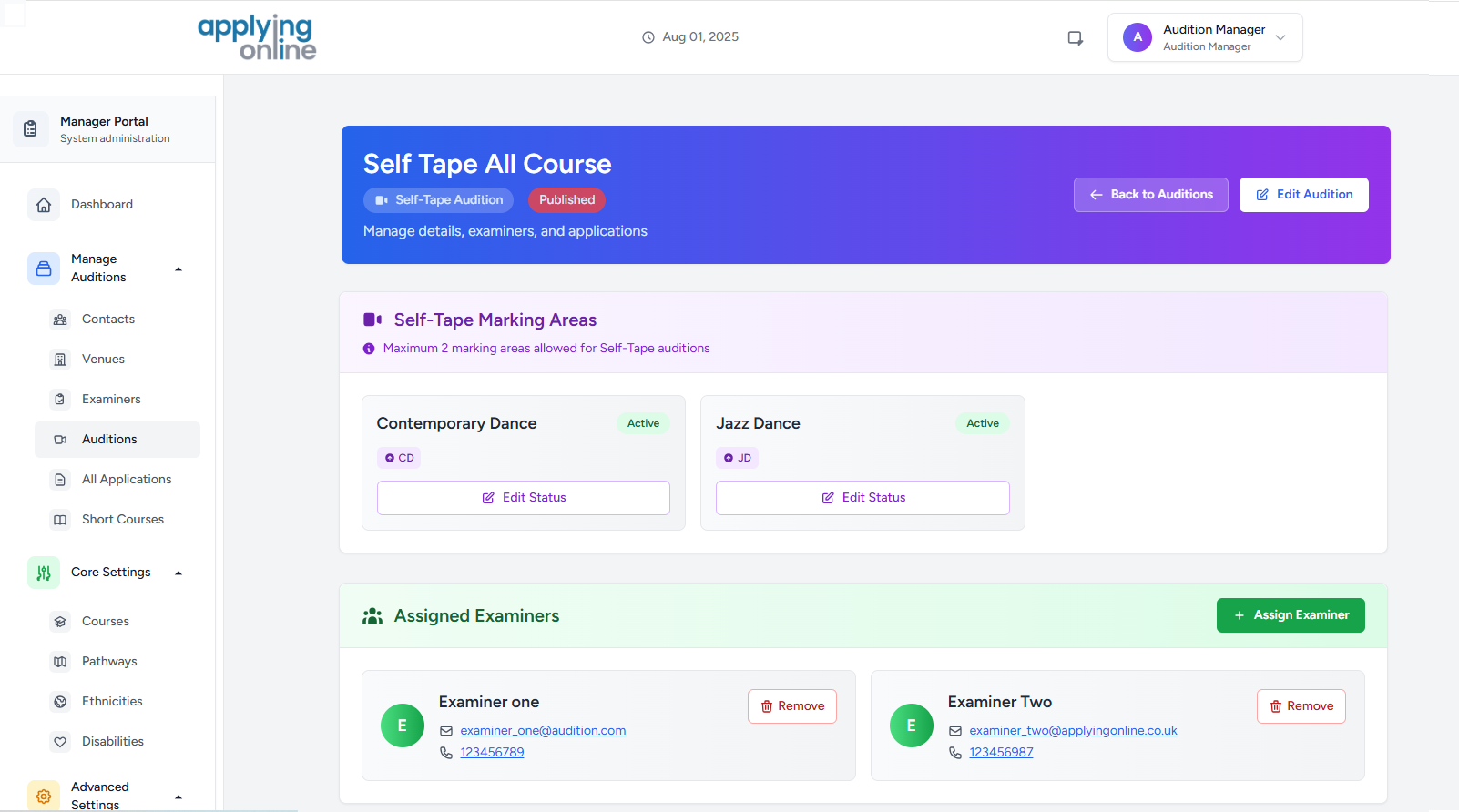The width and height of the screenshot is (1459, 812).
Task: Click the Assign Examiner button
Action: (1290, 615)
